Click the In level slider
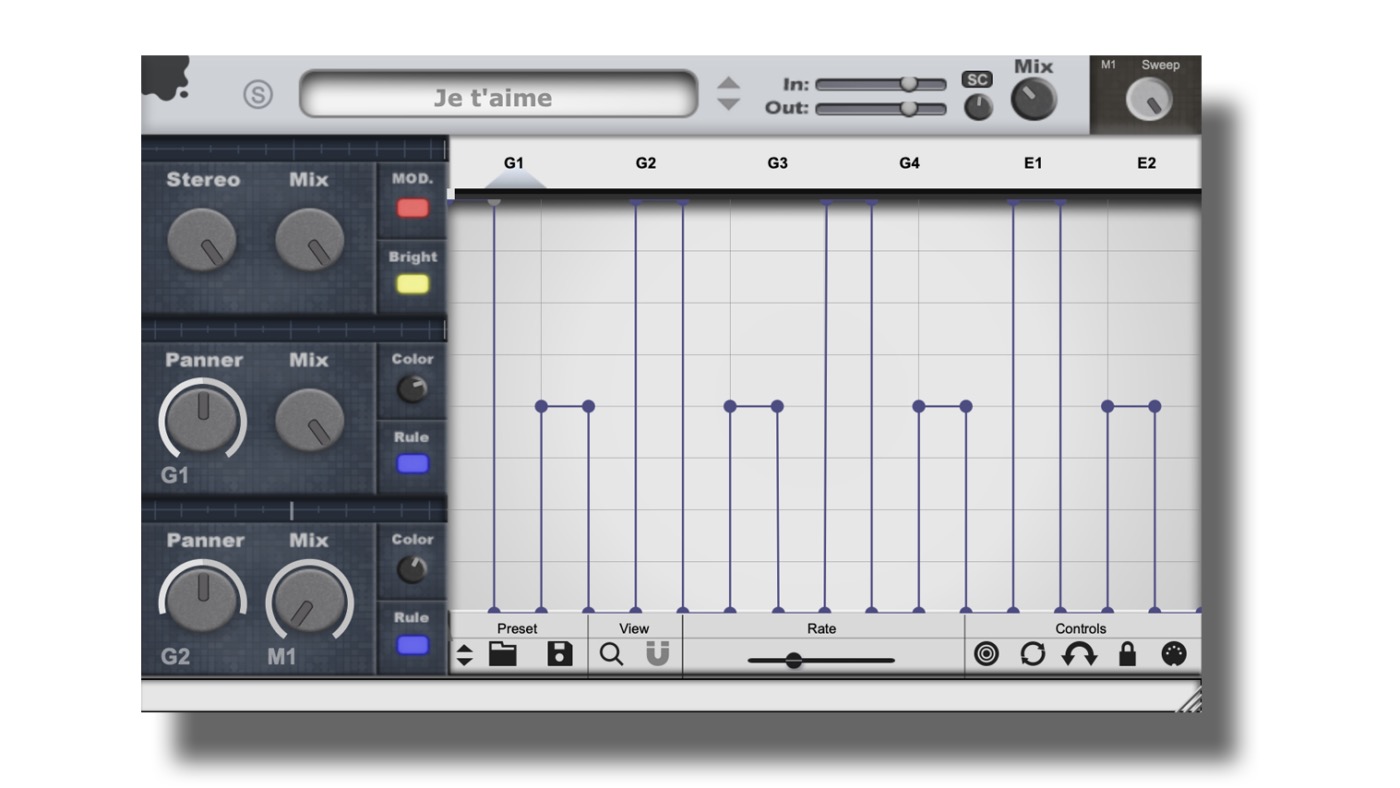Image resolution: width=1400 pixels, height=788 pixels. point(881,84)
